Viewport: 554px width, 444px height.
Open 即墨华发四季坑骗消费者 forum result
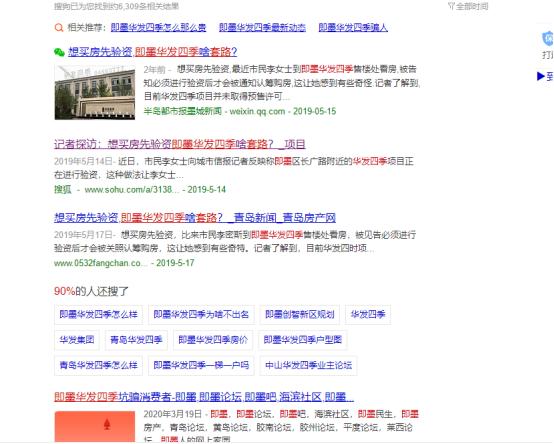pyautogui.click(x=204, y=397)
